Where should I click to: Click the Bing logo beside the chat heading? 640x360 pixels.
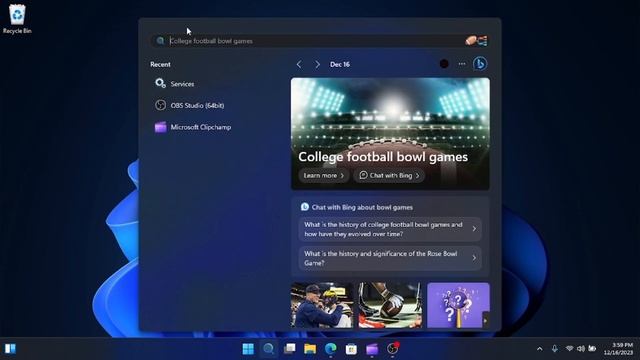tap(305, 207)
